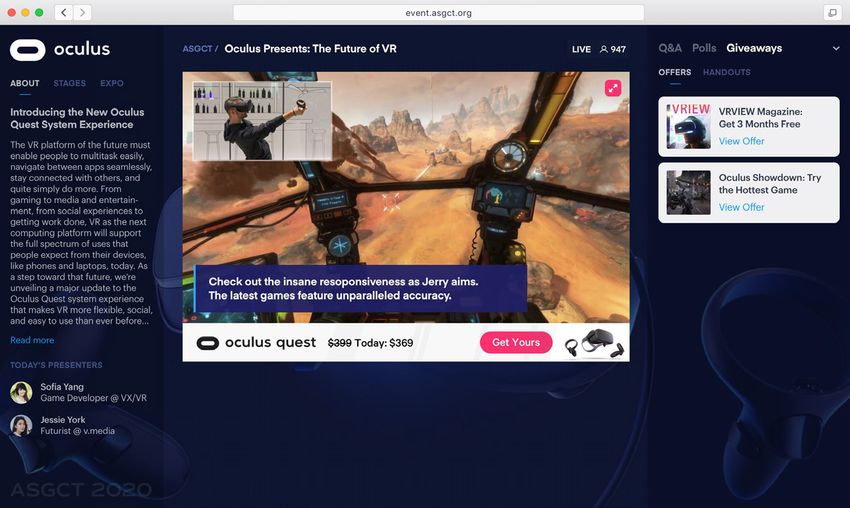Open the browser tabs overview icon
This screenshot has width=850, height=508.
pyautogui.click(x=833, y=12)
